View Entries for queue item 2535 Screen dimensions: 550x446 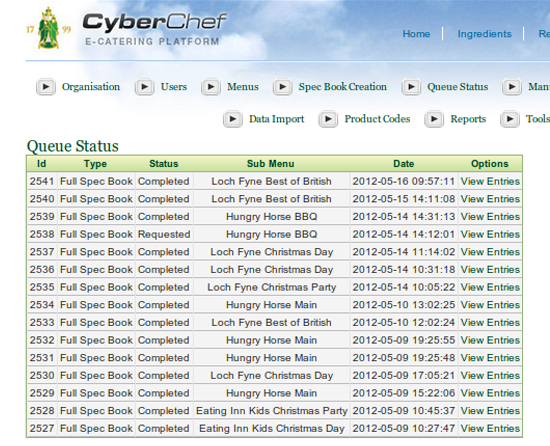(x=490, y=287)
